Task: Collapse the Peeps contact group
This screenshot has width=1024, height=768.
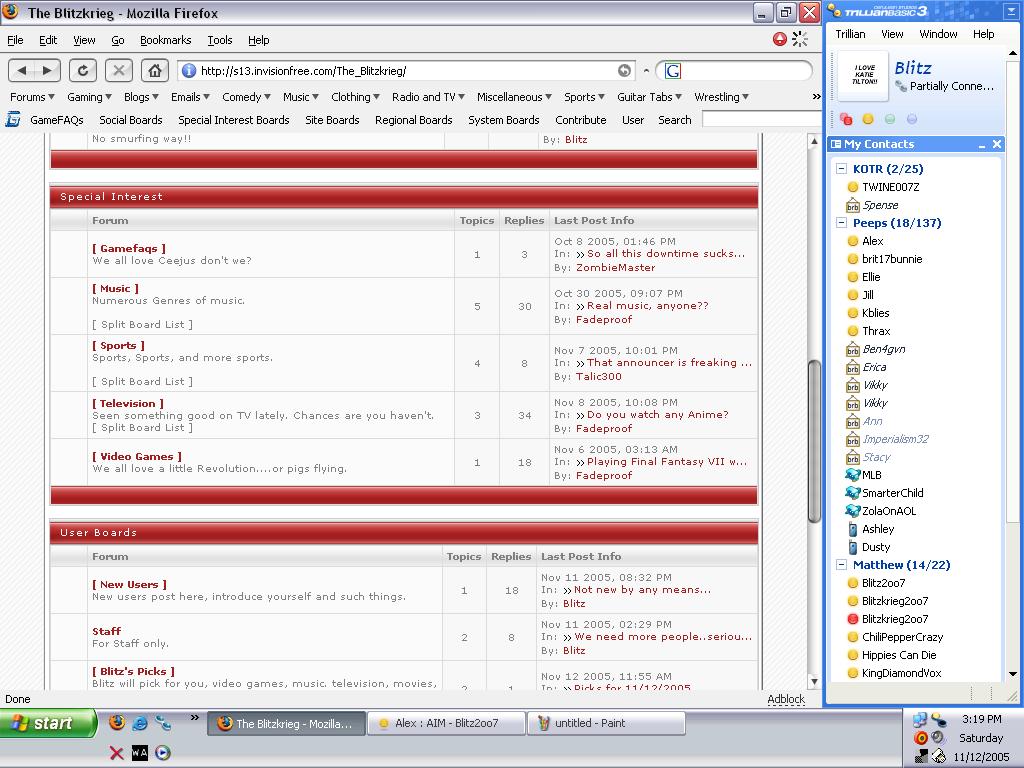Action: coord(842,223)
